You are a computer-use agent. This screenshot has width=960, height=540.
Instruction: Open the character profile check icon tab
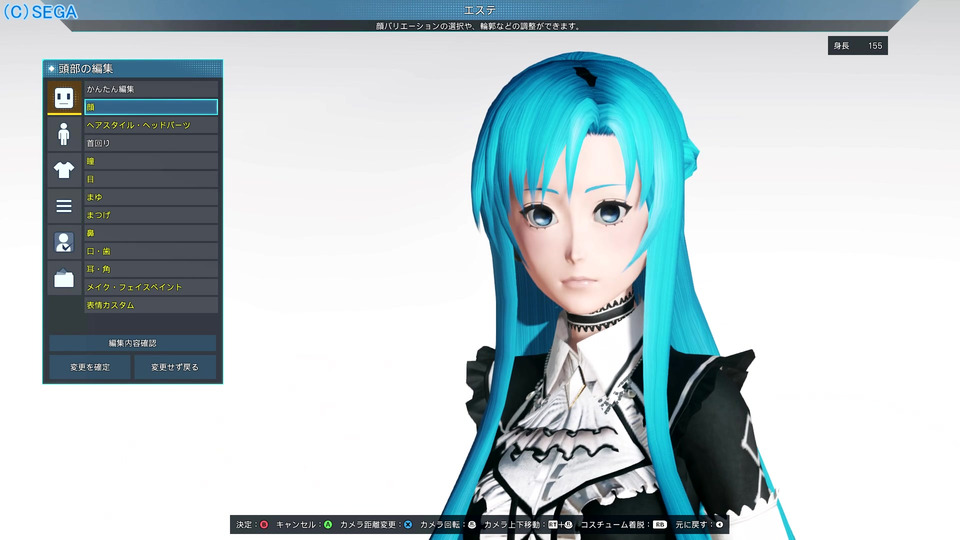tap(64, 242)
